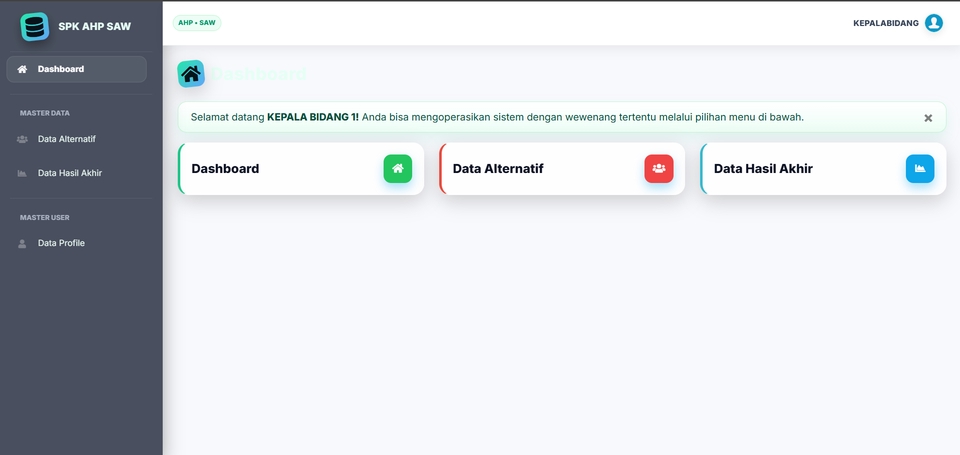Open the Data Hasil Akhir card title
Screen dimensions: 960x455
tap(763, 169)
